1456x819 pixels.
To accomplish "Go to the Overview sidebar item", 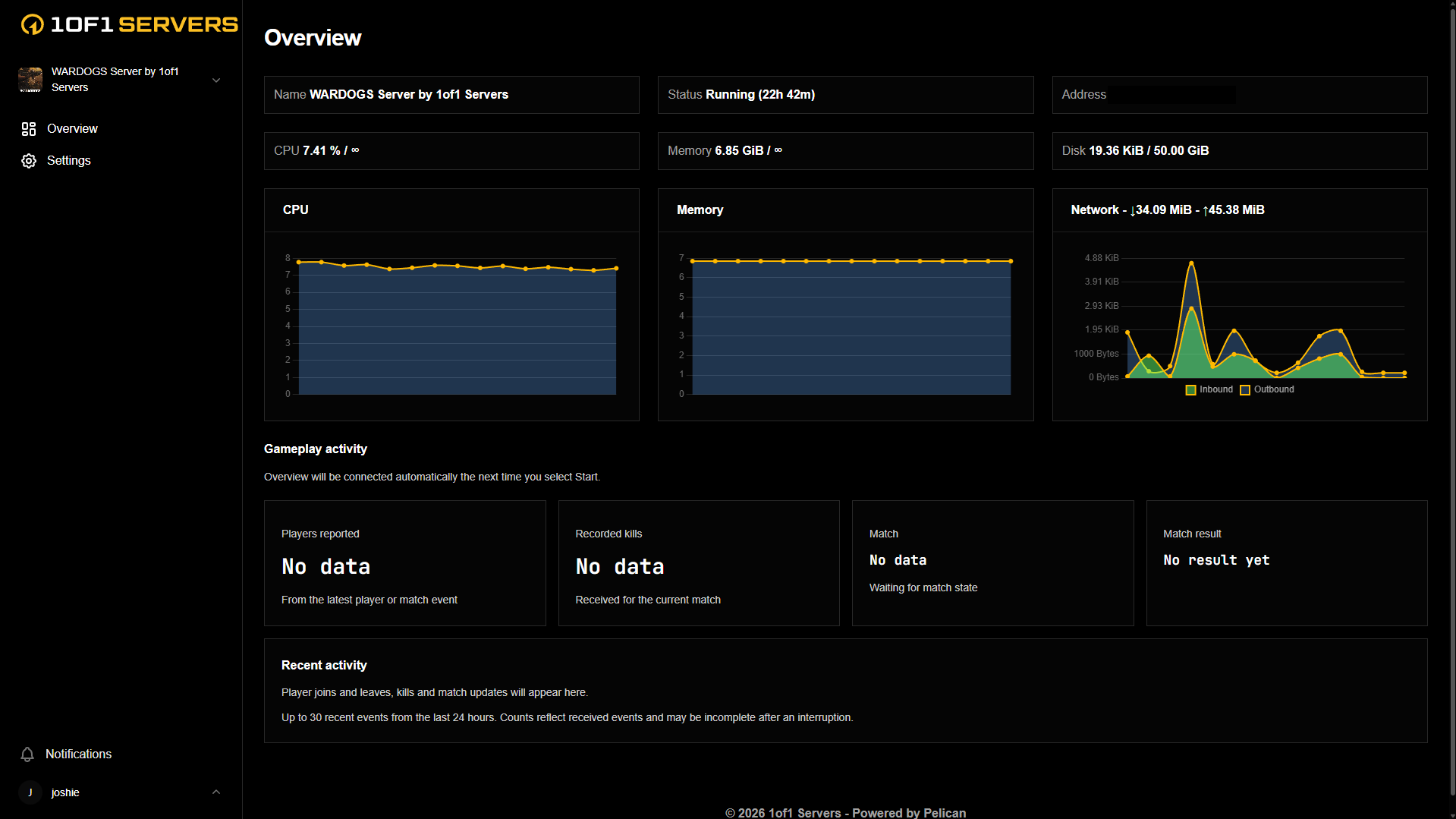I will [121, 129].
